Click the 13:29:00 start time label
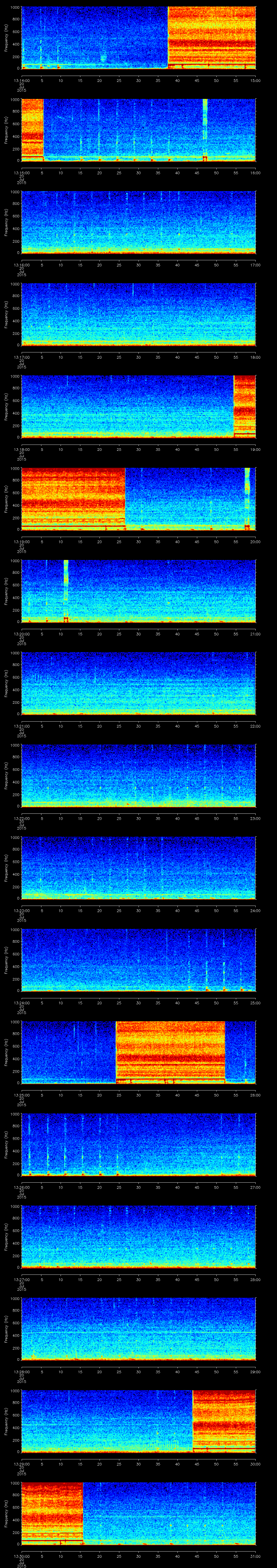 click(x=21, y=1464)
